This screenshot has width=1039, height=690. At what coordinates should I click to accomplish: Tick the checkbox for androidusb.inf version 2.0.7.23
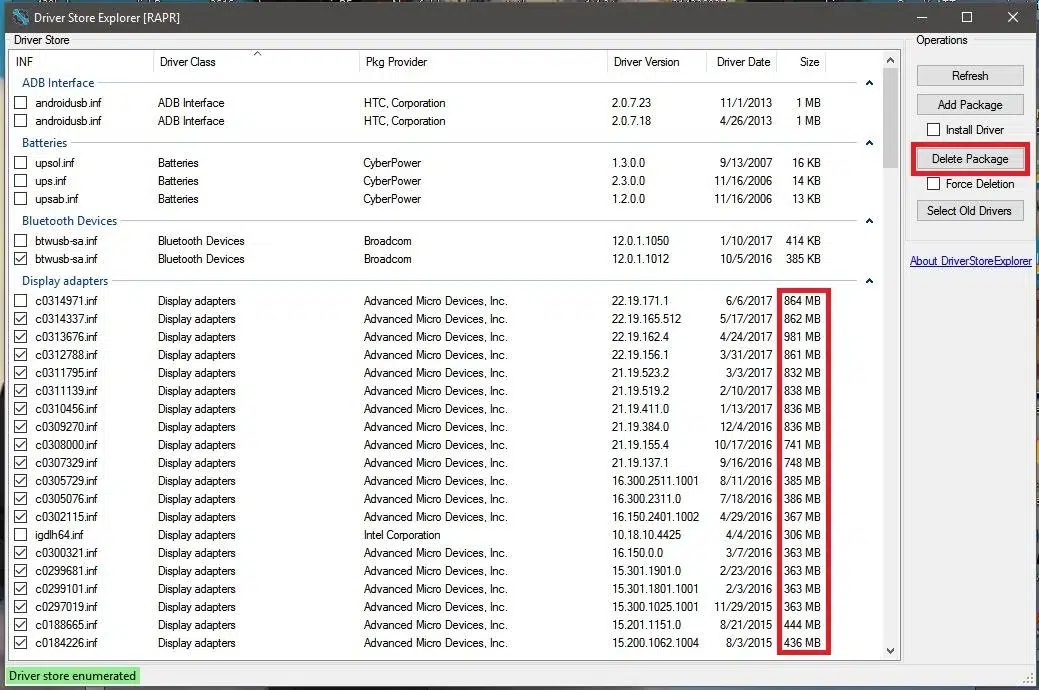(x=21, y=103)
